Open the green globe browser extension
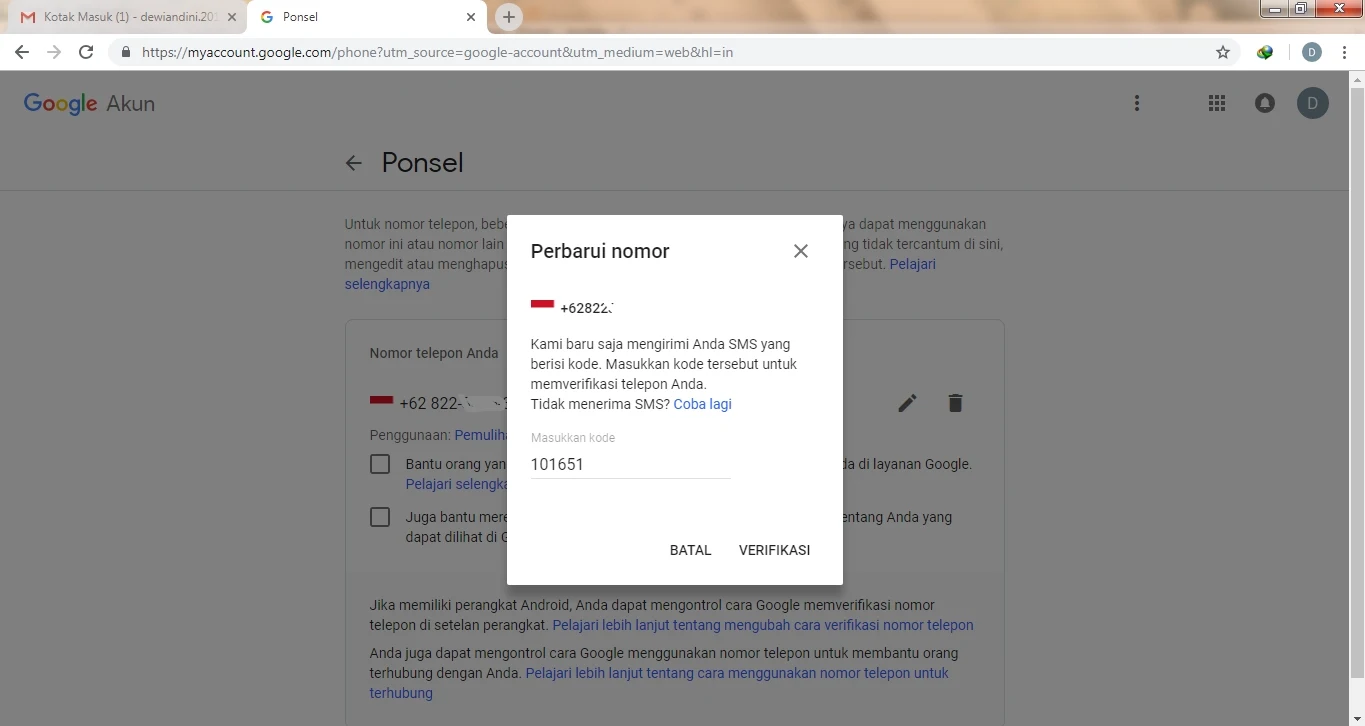 click(x=1265, y=52)
